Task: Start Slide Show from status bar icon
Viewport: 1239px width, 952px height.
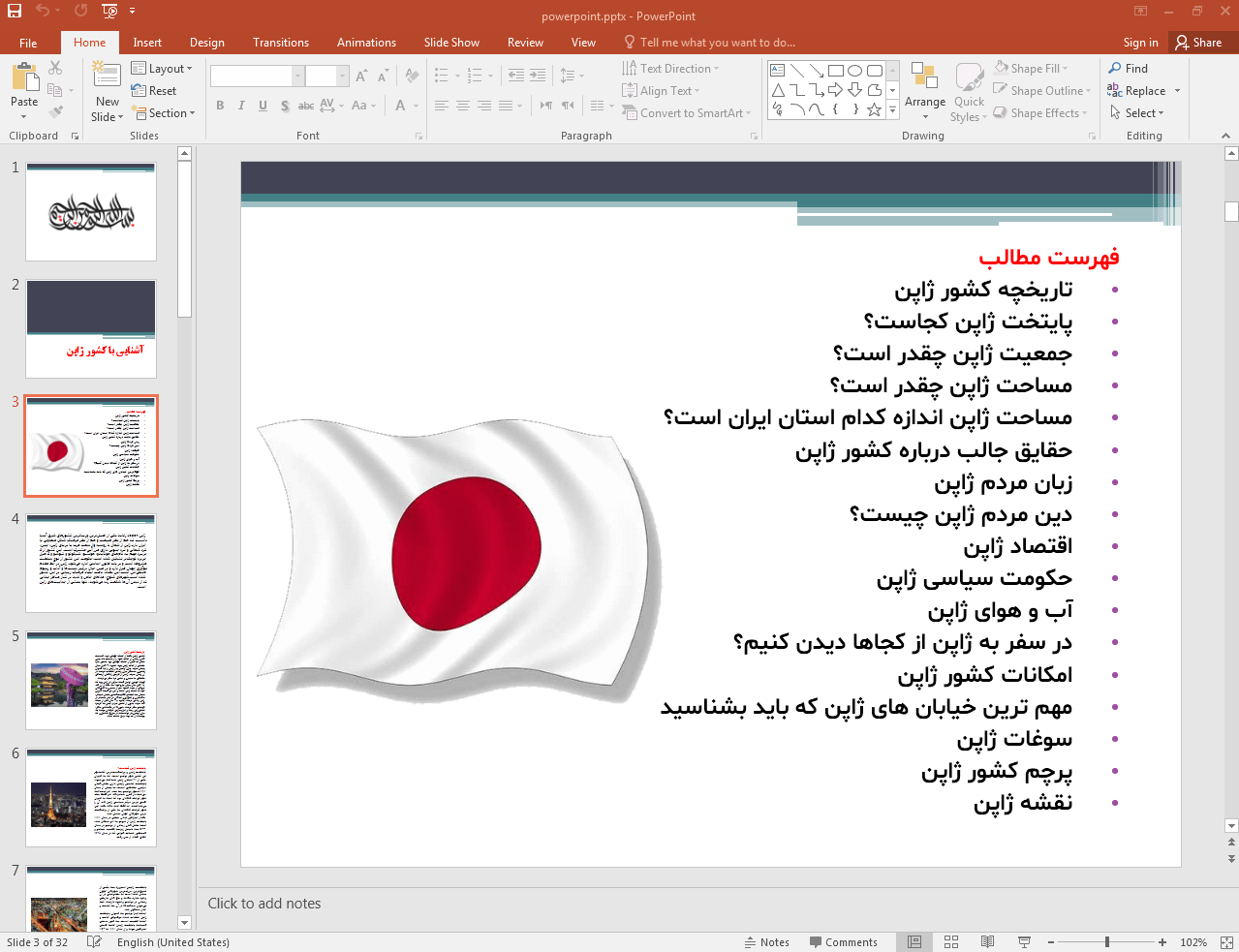Action: point(1024,942)
